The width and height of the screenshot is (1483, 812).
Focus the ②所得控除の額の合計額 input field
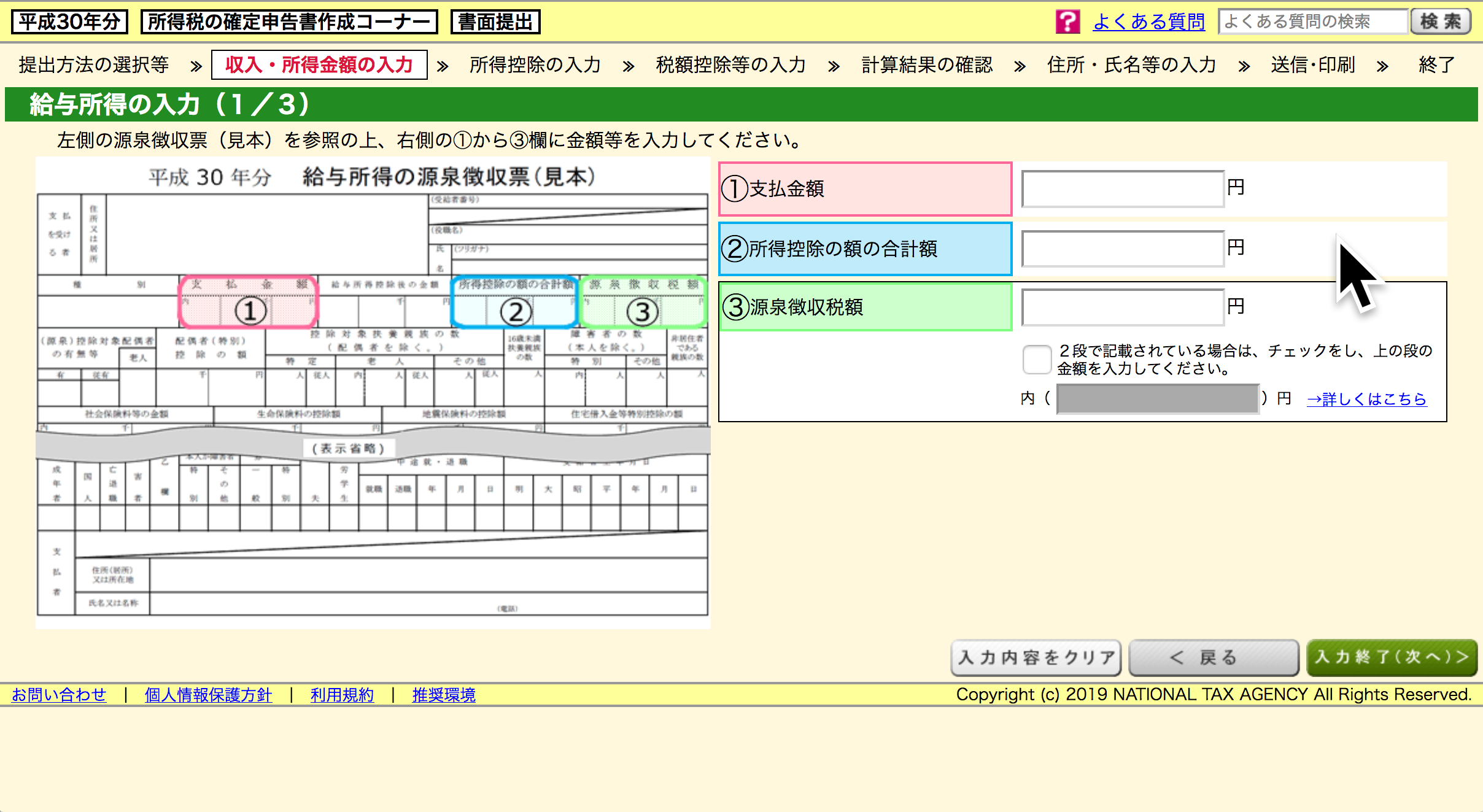pyautogui.click(x=1122, y=249)
